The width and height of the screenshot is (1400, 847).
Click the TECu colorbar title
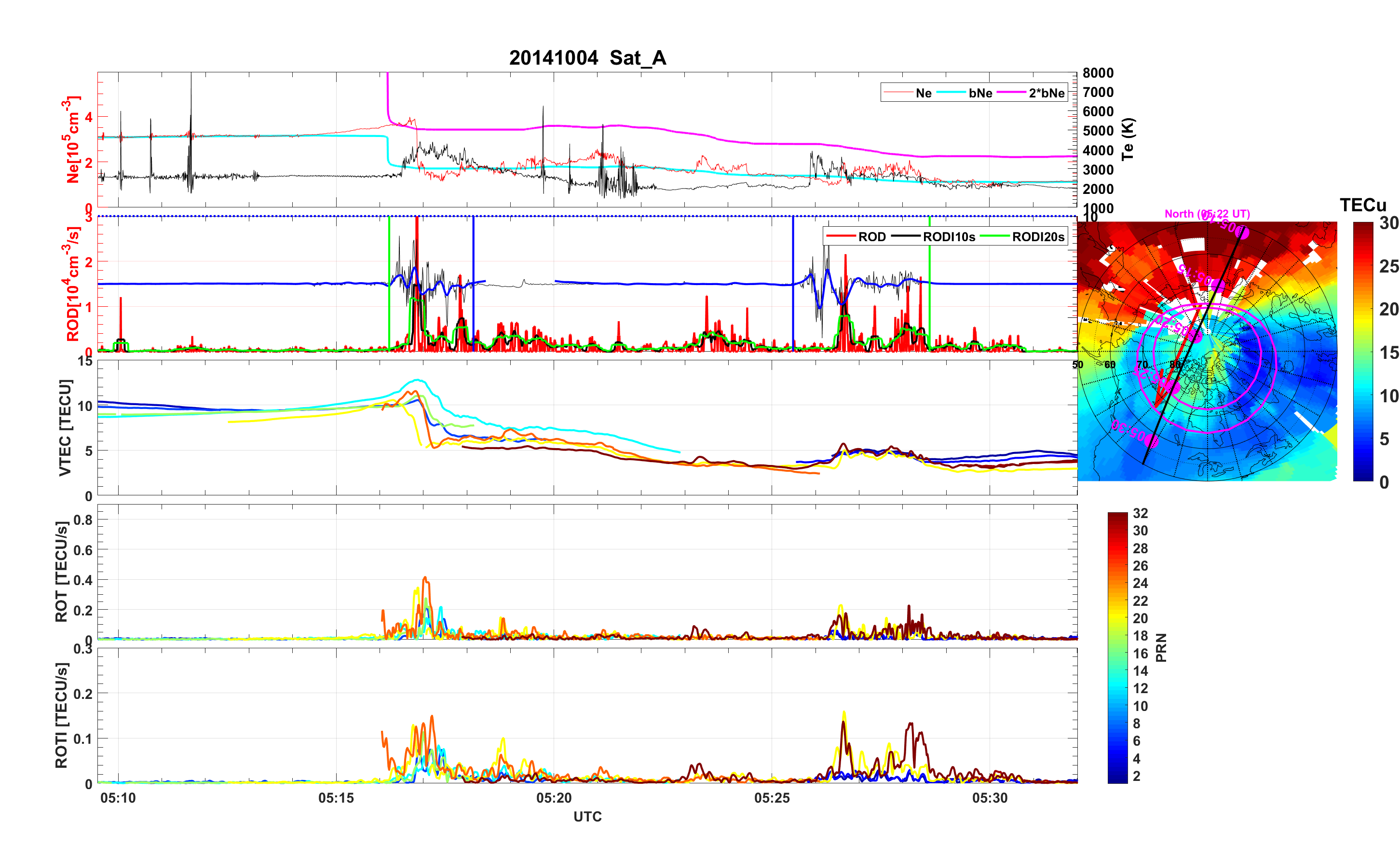(x=1363, y=205)
